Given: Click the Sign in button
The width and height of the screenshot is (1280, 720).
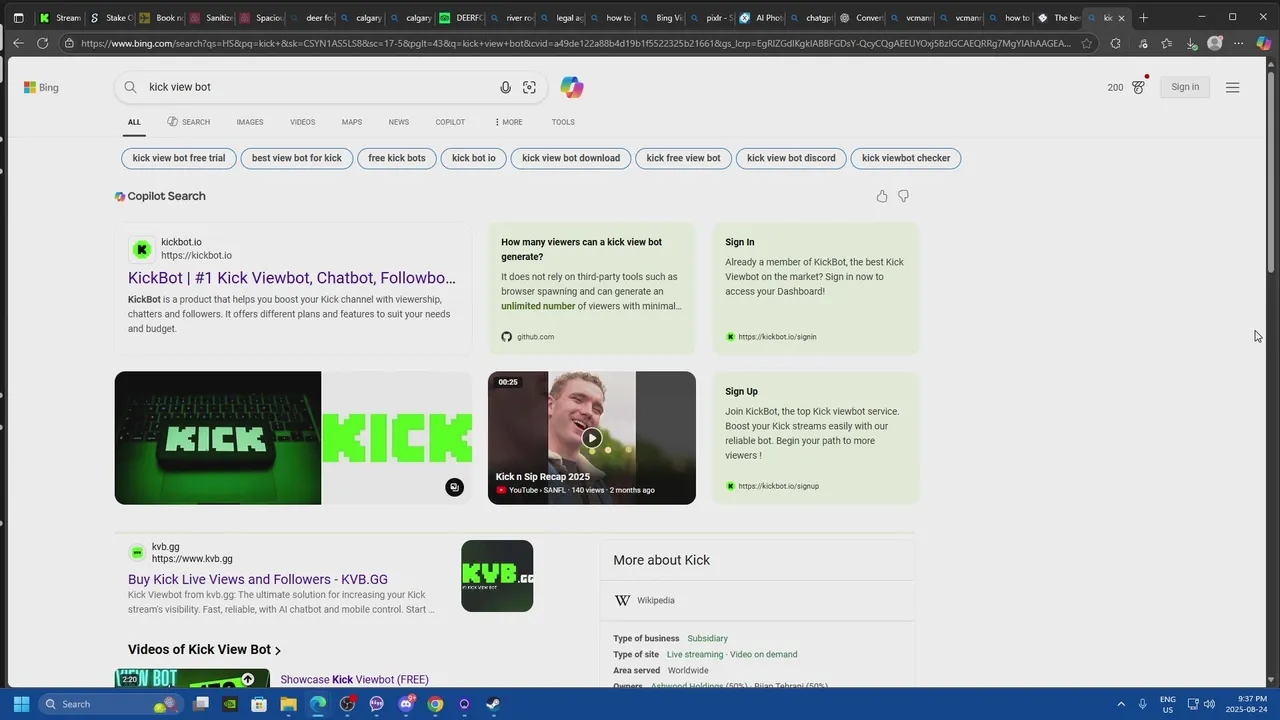Looking at the screenshot, I should tap(1185, 87).
